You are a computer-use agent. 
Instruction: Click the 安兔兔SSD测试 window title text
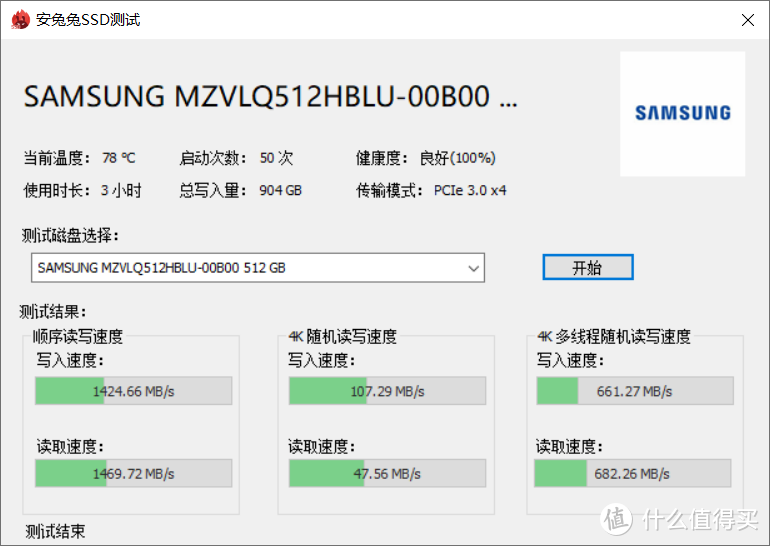click(88, 20)
